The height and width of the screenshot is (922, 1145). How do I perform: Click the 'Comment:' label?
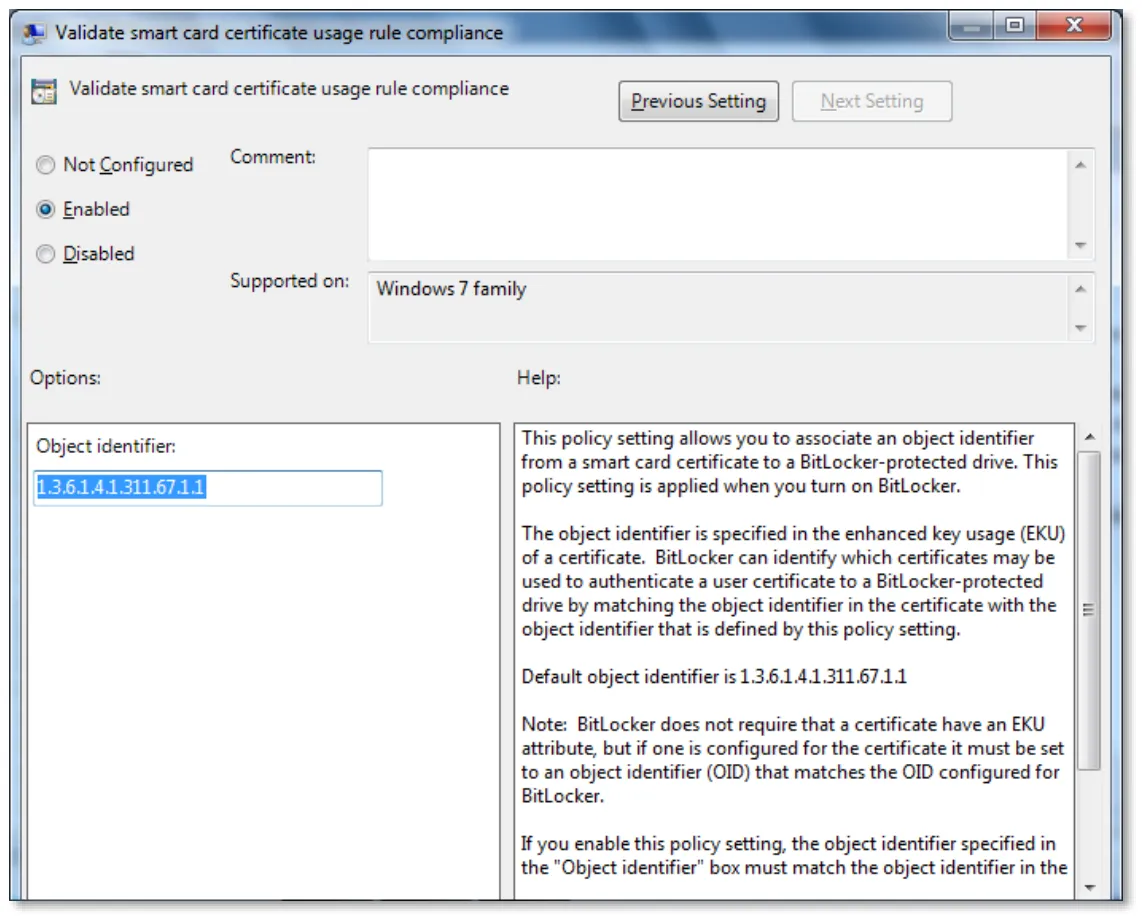point(273,157)
